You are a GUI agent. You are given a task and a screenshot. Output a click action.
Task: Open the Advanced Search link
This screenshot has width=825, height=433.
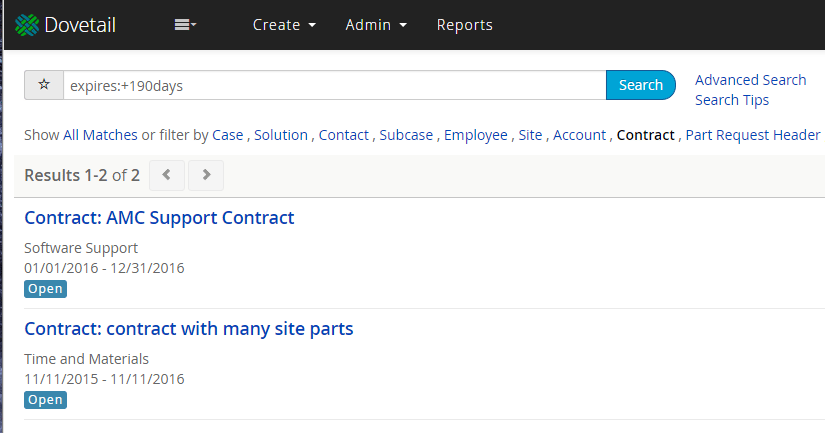[x=750, y=80]
